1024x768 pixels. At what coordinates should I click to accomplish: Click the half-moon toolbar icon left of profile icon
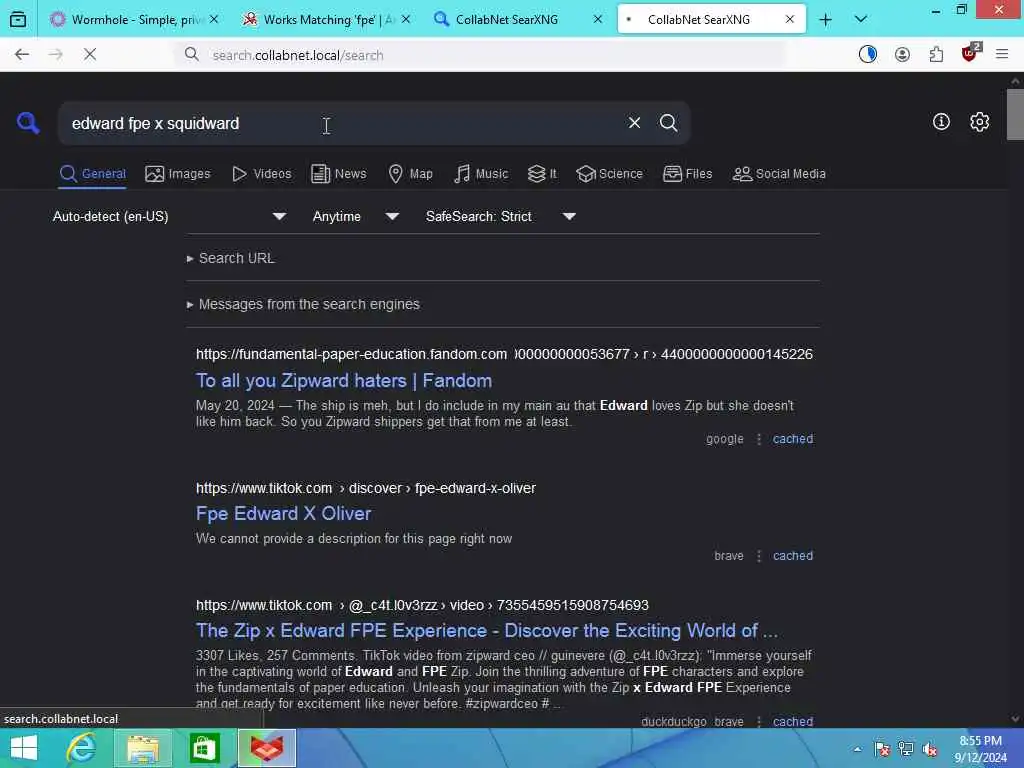[868, 55]
